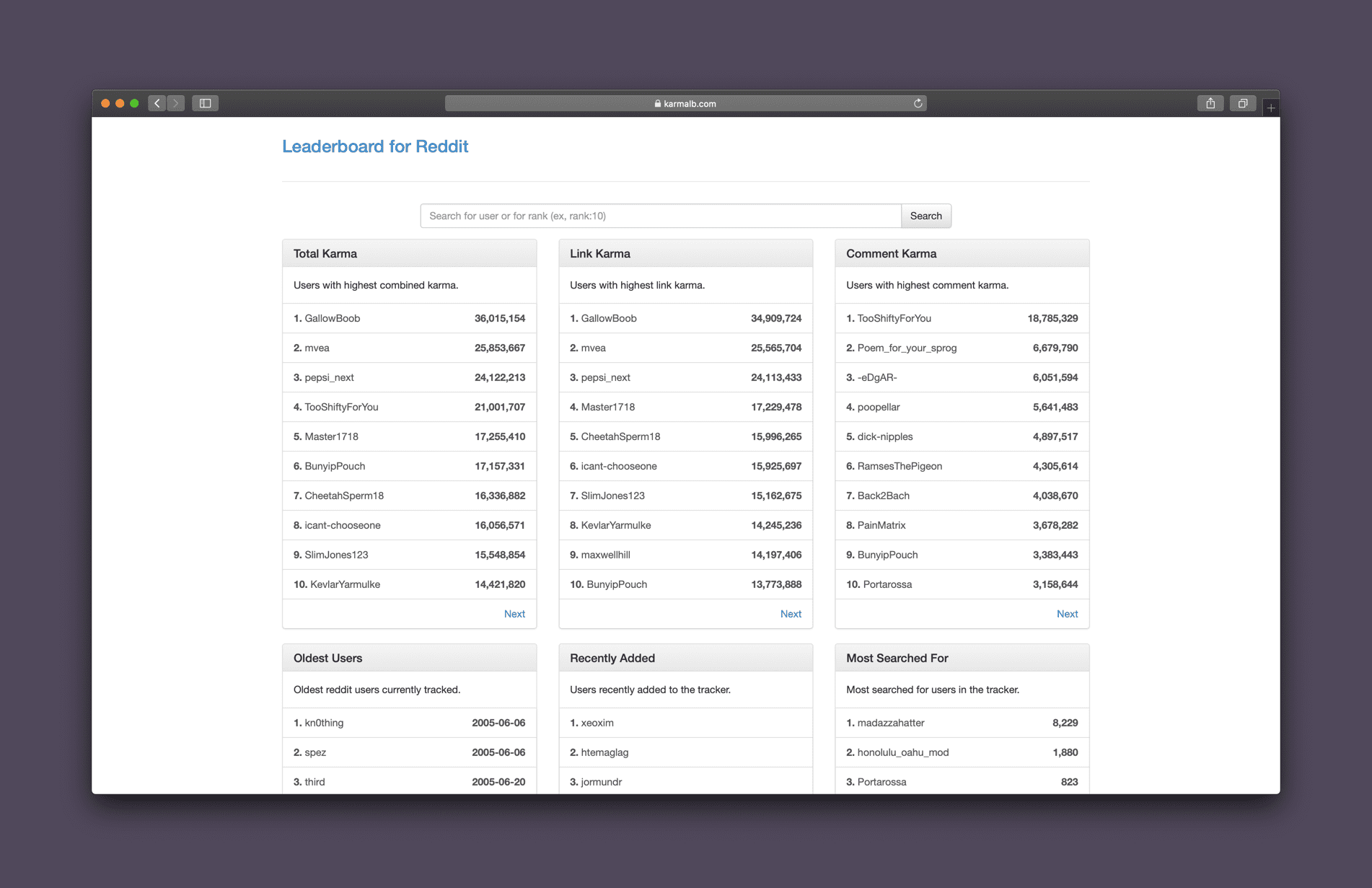Image resolution: width=1372 pixels, height=888 pixels.
Task: Click the 18,785,329 comment karma value
Action: click(1052, 318)
